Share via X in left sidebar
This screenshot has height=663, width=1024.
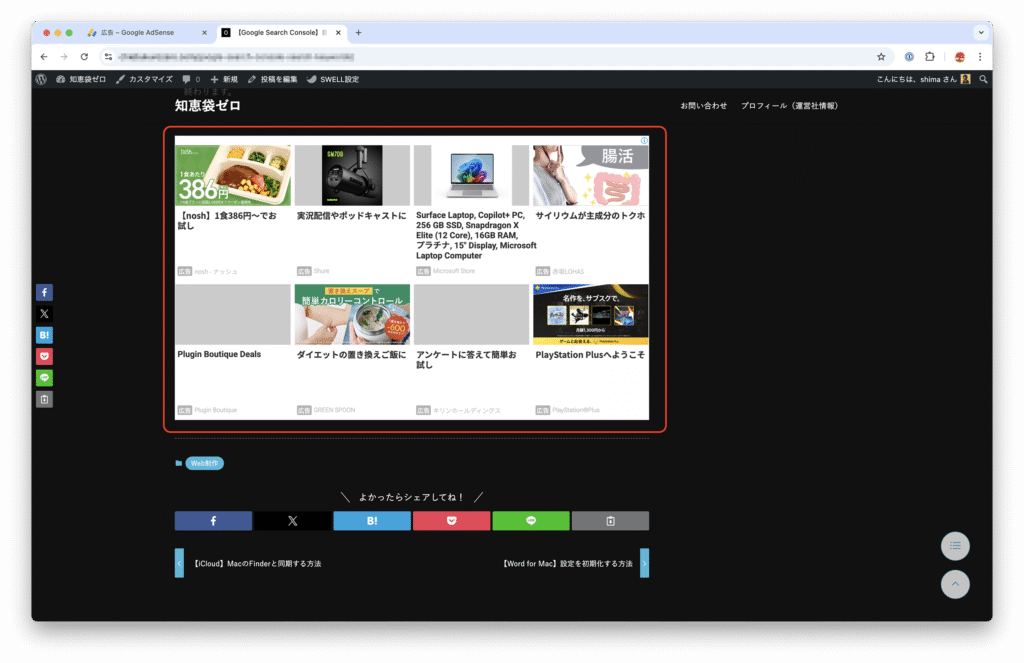[x=44, y=314]
